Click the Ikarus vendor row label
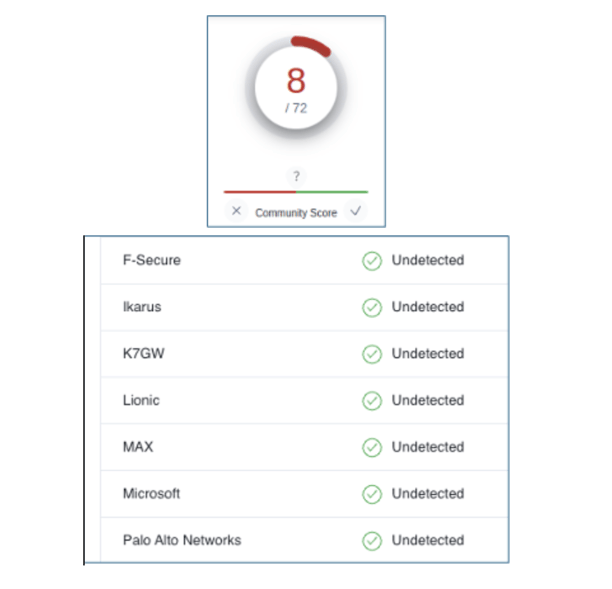Image resolution: width=612 pixels, height=589 pixels. (x=142, y=307)
